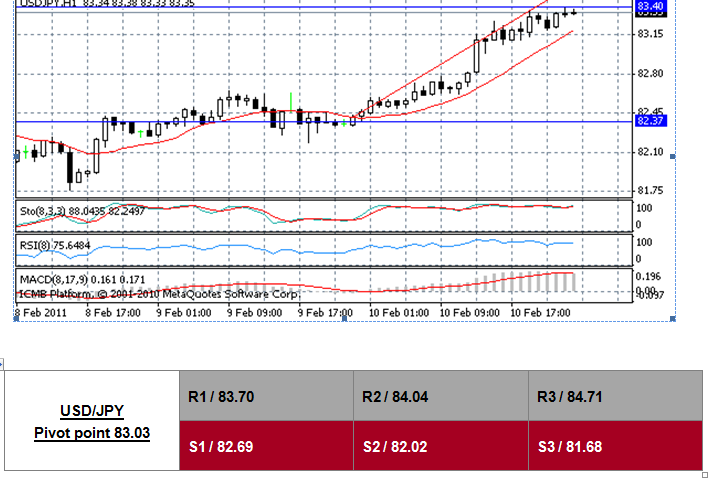Click the bottom-center resize handle of image
Viewport: 709px width, 481px height.
point(342,319)
